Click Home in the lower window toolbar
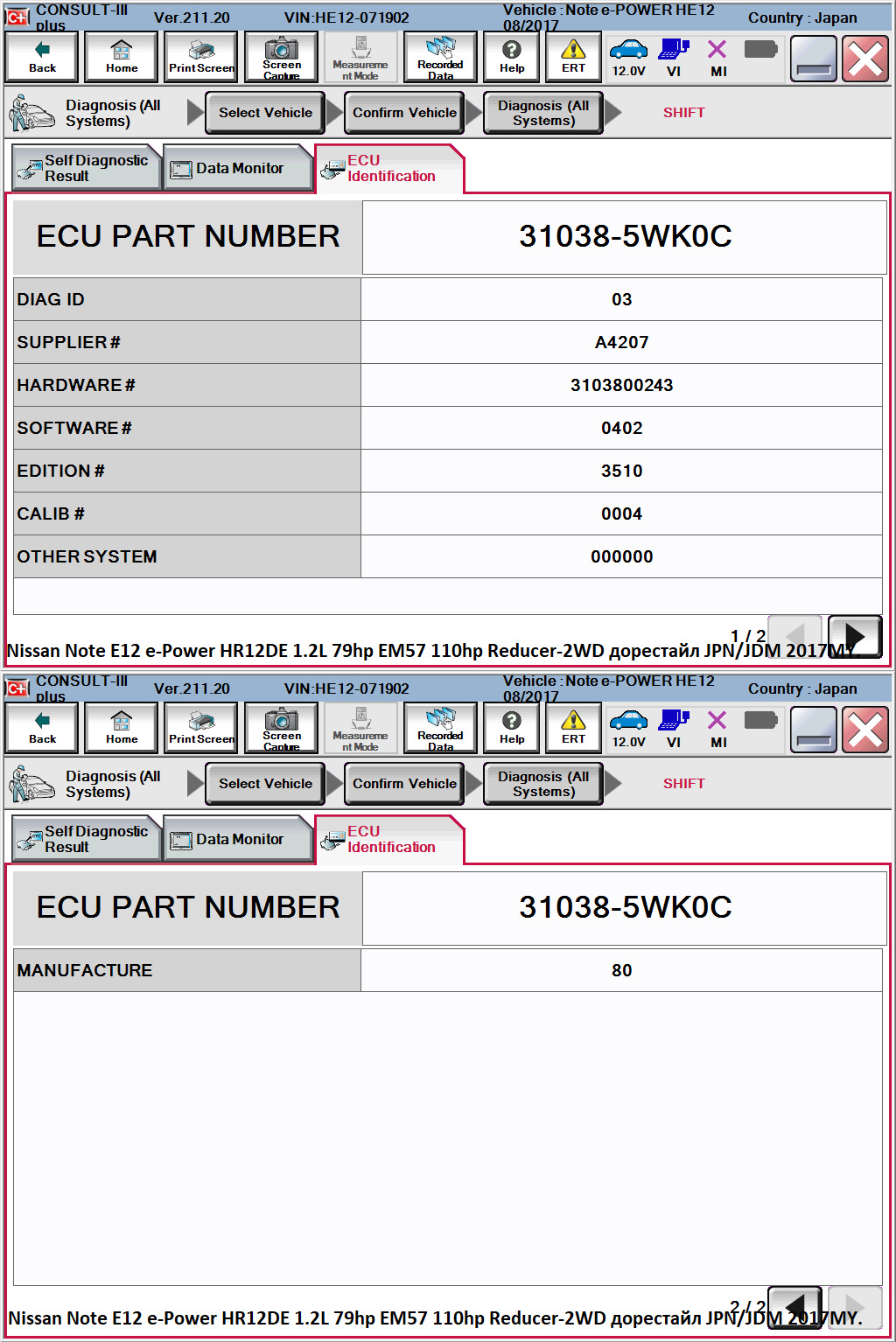This screenshot has height=1342, width=896. (x=122, y=728)
